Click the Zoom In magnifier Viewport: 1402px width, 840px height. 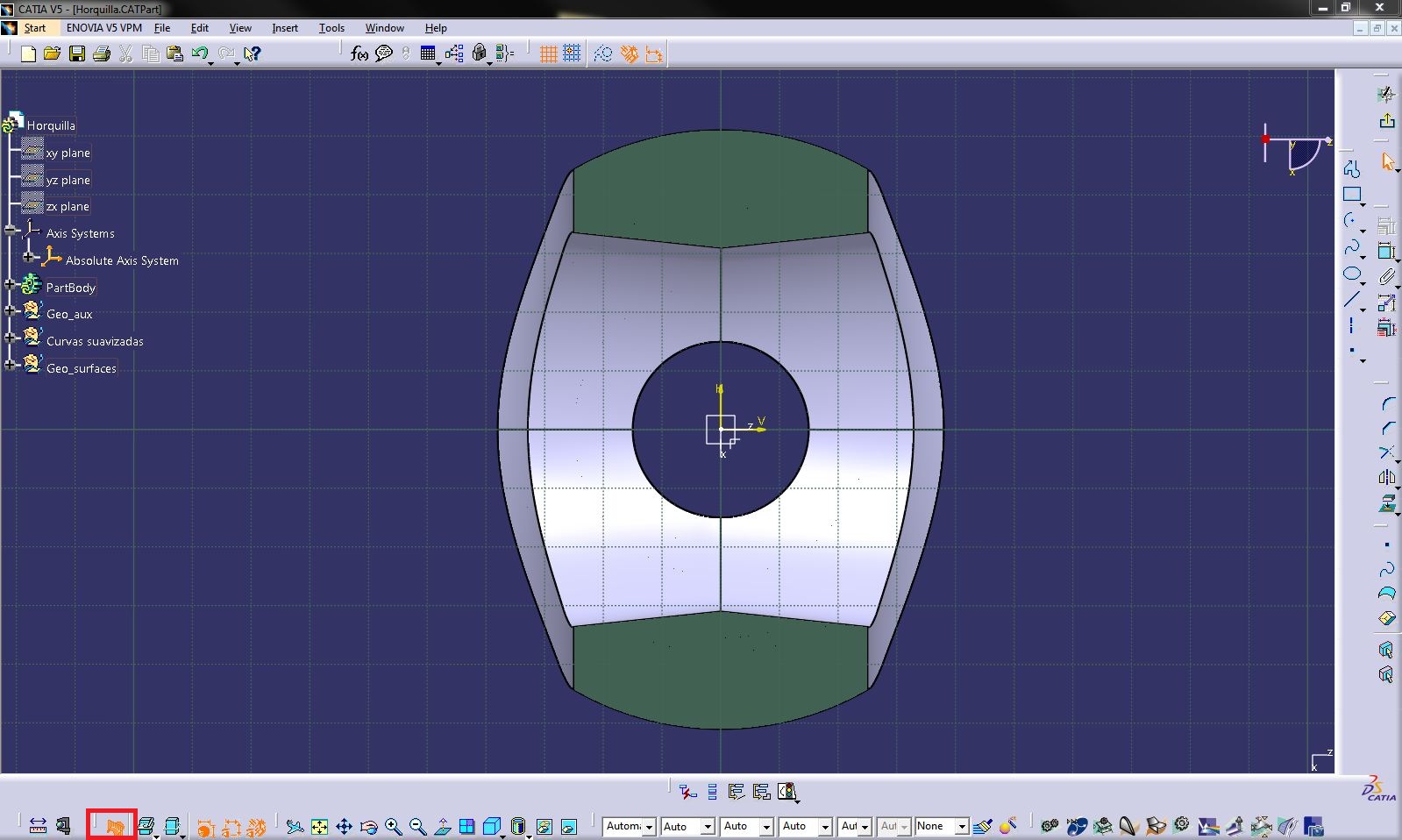point(393,826)
